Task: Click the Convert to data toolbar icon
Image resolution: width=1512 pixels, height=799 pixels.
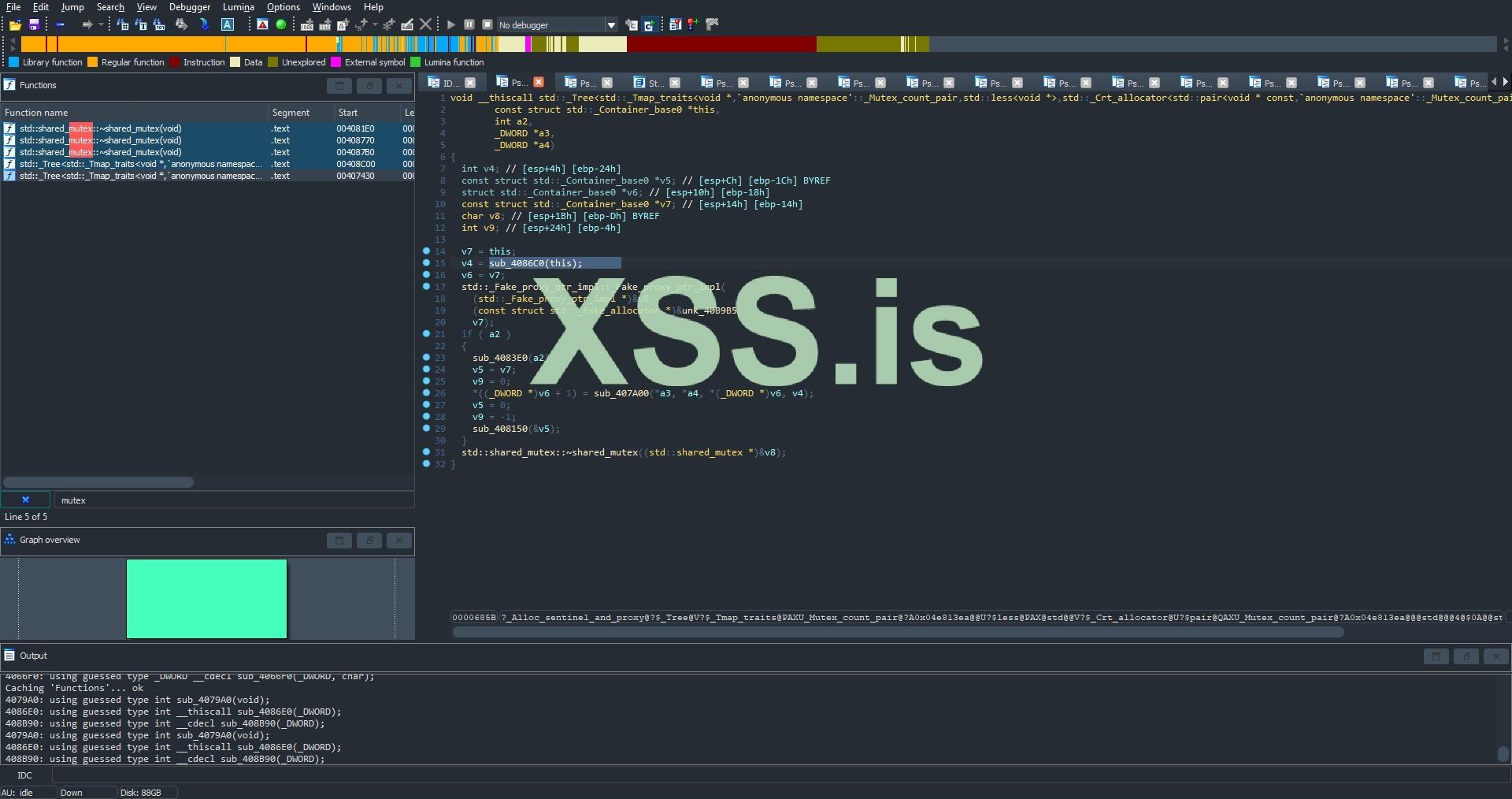Action: pos(324,25)
